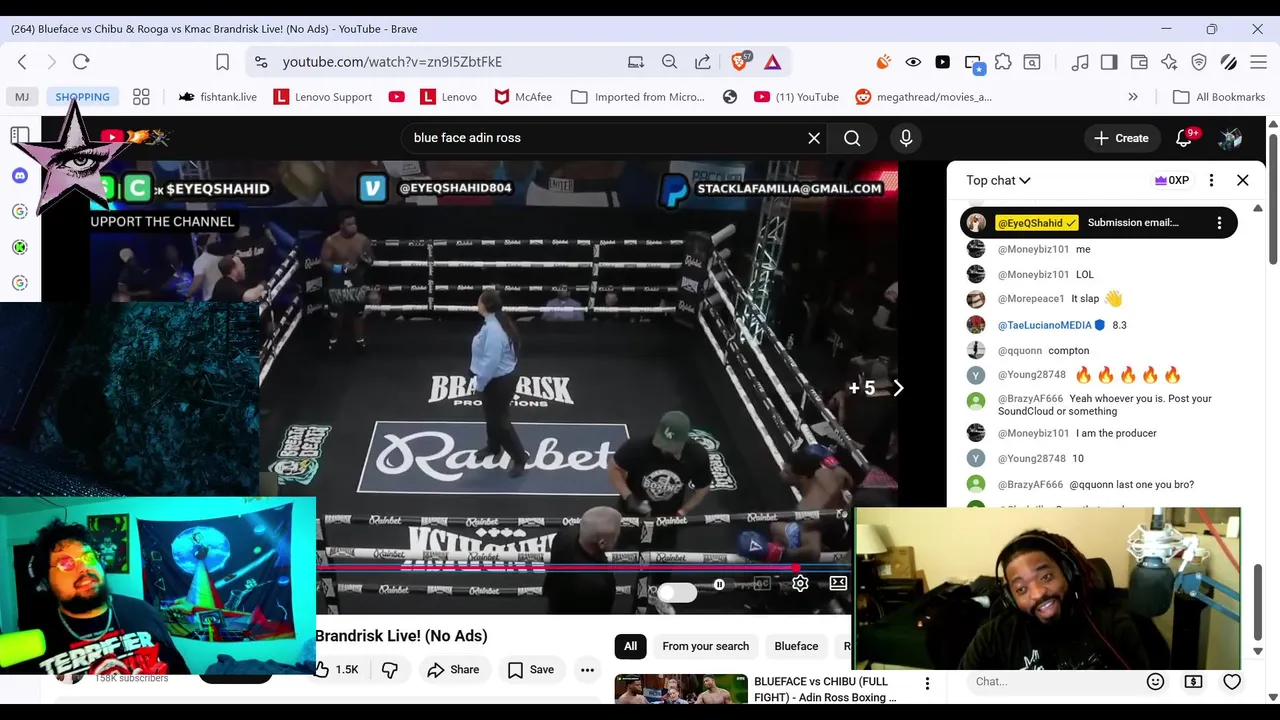Toggle theater mode in the video player
Image resolution: width=1280 pixels, height=720 pixels.
[838, 584]
